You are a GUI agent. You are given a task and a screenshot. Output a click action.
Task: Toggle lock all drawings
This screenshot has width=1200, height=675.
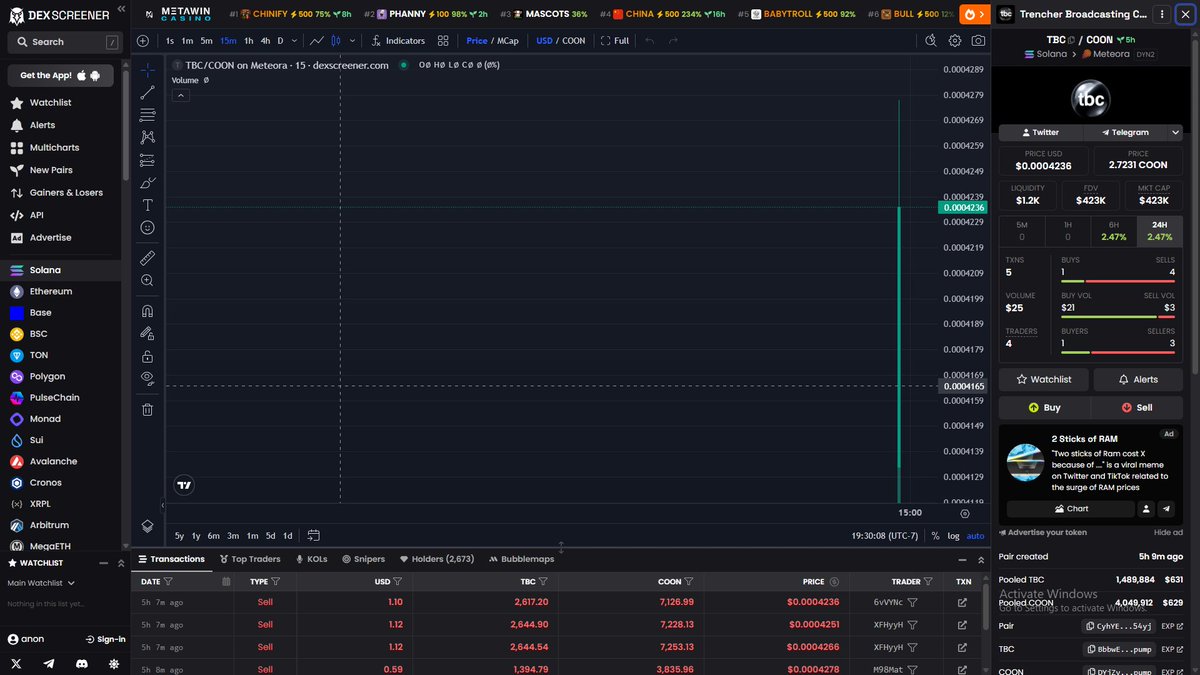coord(148,356)
